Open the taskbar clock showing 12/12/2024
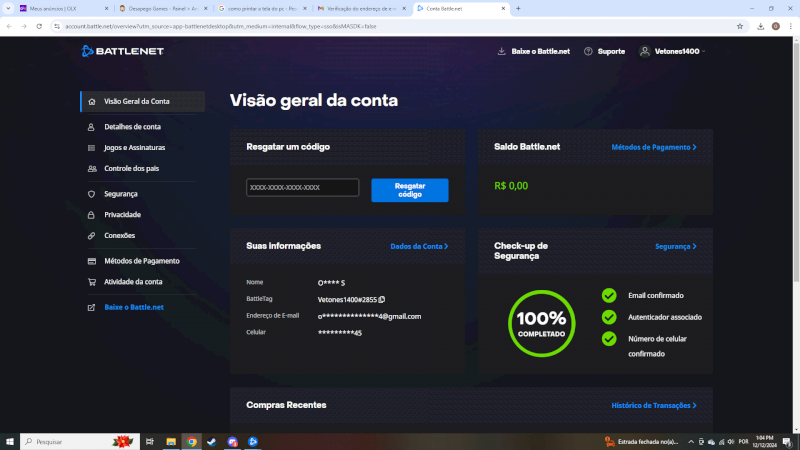Image resolution: width=800 pixels, height=450 pixels. click(x=764, y=442)
